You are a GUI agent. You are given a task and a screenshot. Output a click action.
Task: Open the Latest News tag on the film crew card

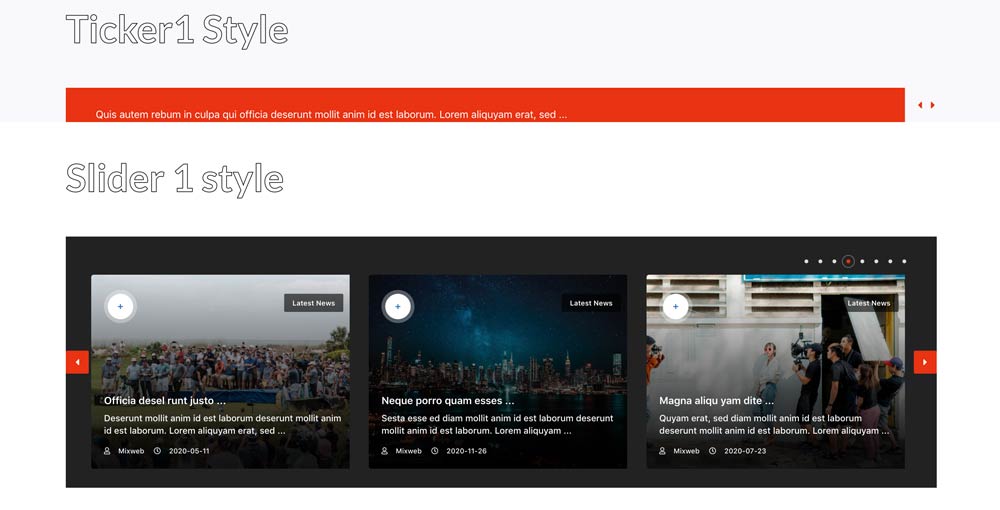(868, 303)
